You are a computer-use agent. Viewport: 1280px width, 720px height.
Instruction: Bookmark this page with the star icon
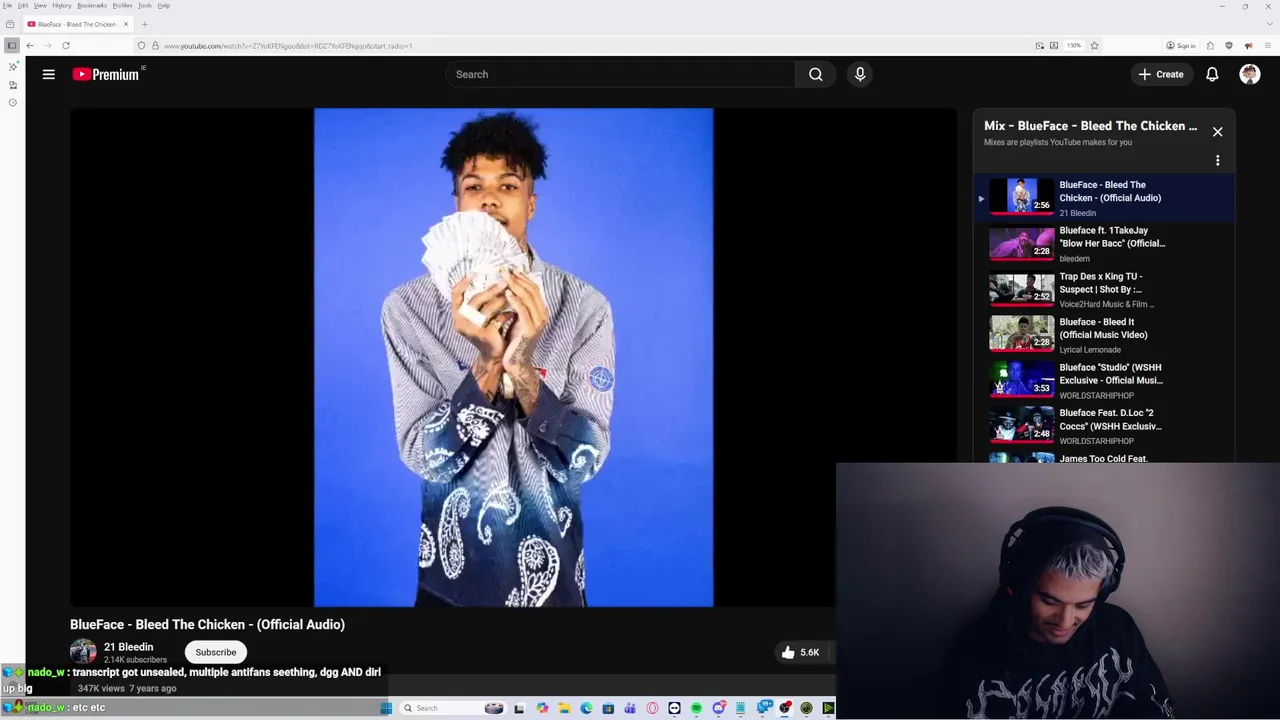(1094, 45)
